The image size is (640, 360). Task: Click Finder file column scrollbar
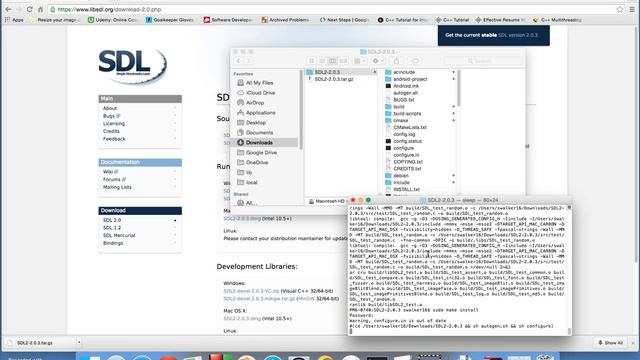click(458, 88)
